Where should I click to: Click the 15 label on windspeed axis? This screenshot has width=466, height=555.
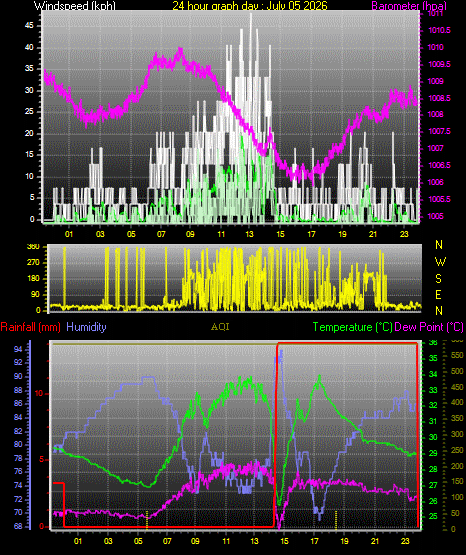point(29,155)
